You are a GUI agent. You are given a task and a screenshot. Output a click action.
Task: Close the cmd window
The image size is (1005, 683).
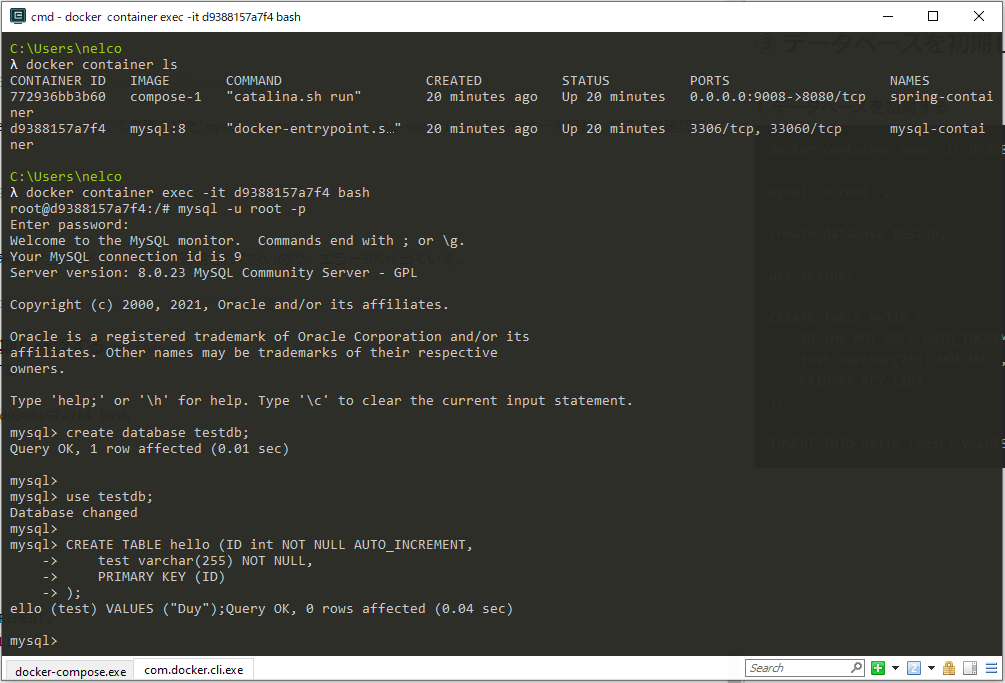(x=979, y=17)
